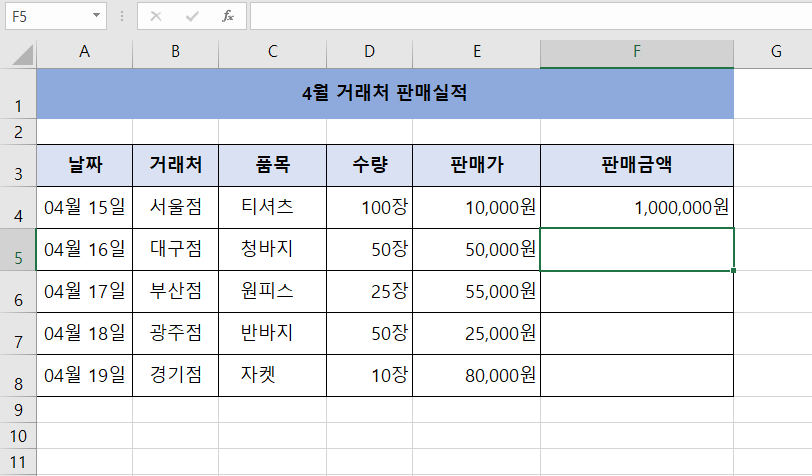Click the date cell '04월 17일'
The height and width of the screenshot is (476, 812).
tap(84, 292)
